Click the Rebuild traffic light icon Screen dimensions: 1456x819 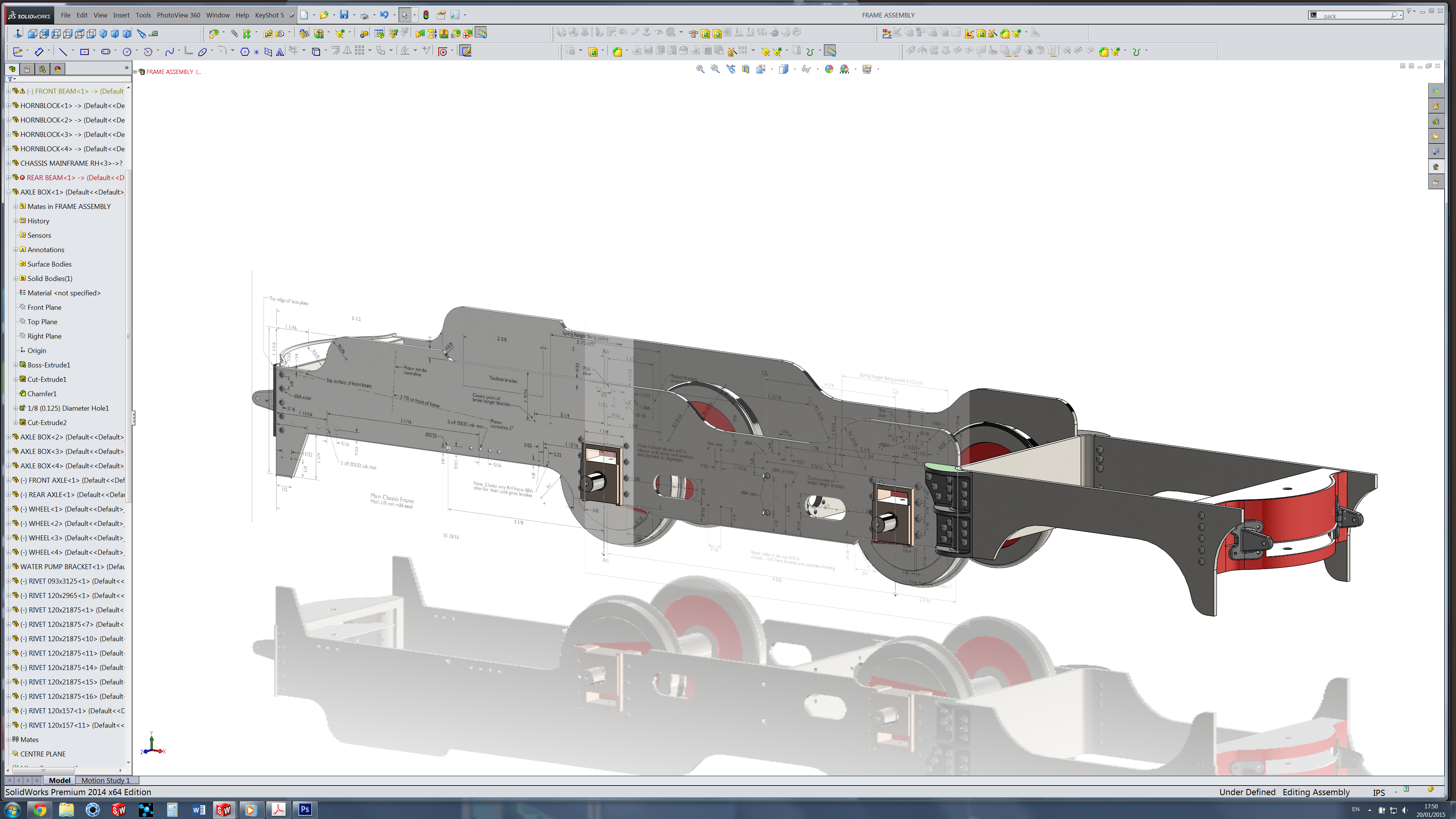(x=426, y=15)
